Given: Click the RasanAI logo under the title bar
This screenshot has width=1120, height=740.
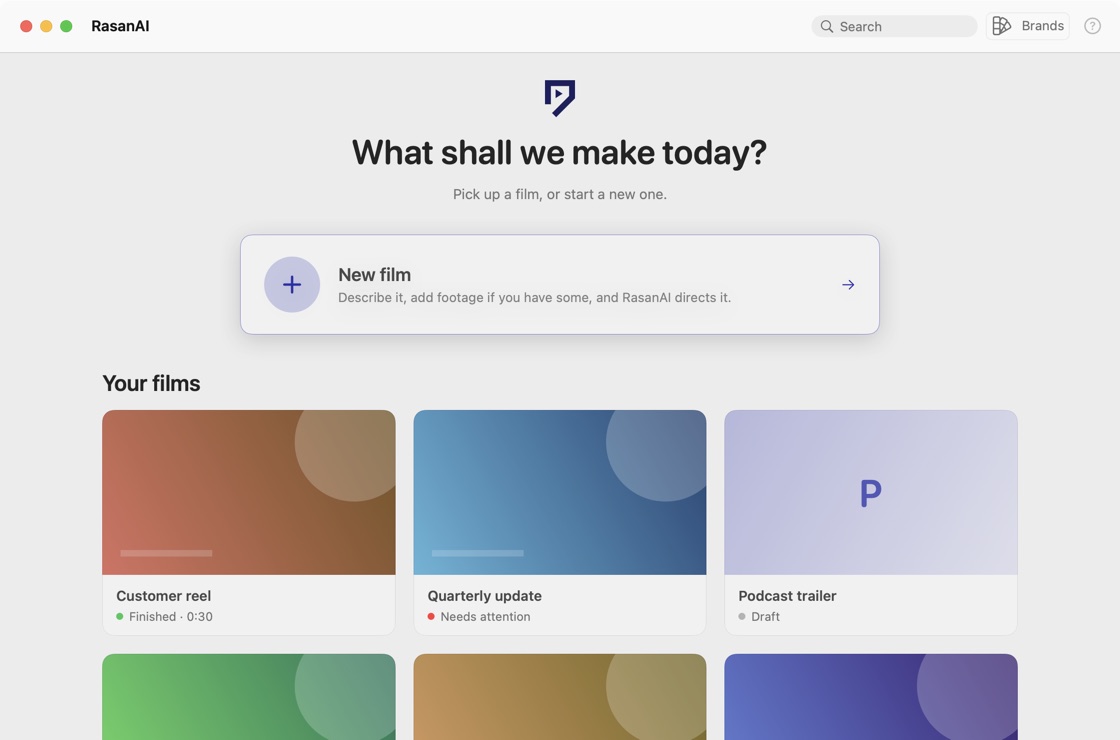Looking at the screenshot, I should (560, 98).
